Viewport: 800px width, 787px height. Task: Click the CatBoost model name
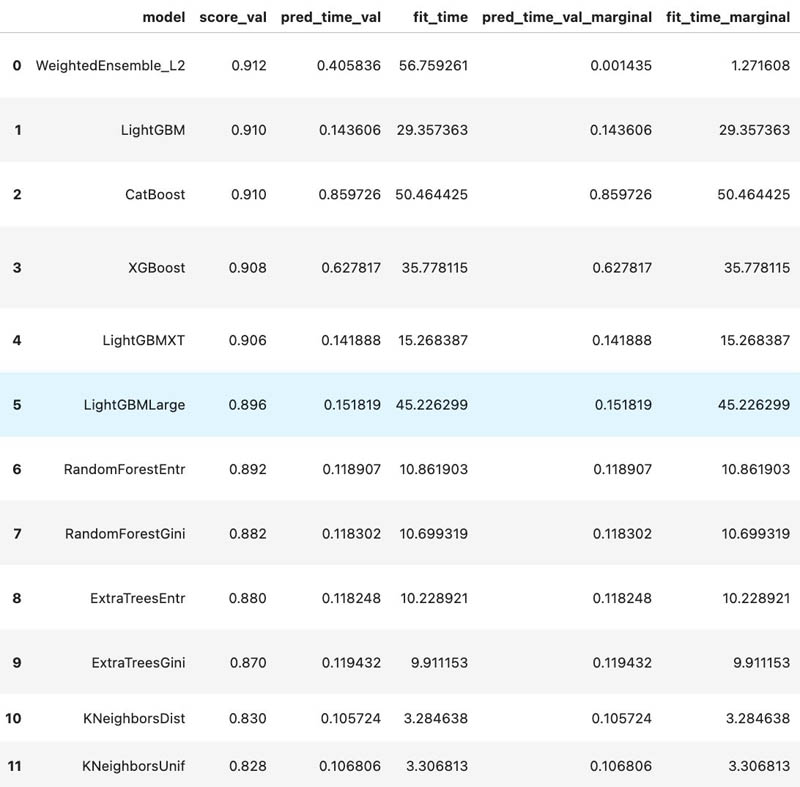pyautogui.click(x=155, y=194)
